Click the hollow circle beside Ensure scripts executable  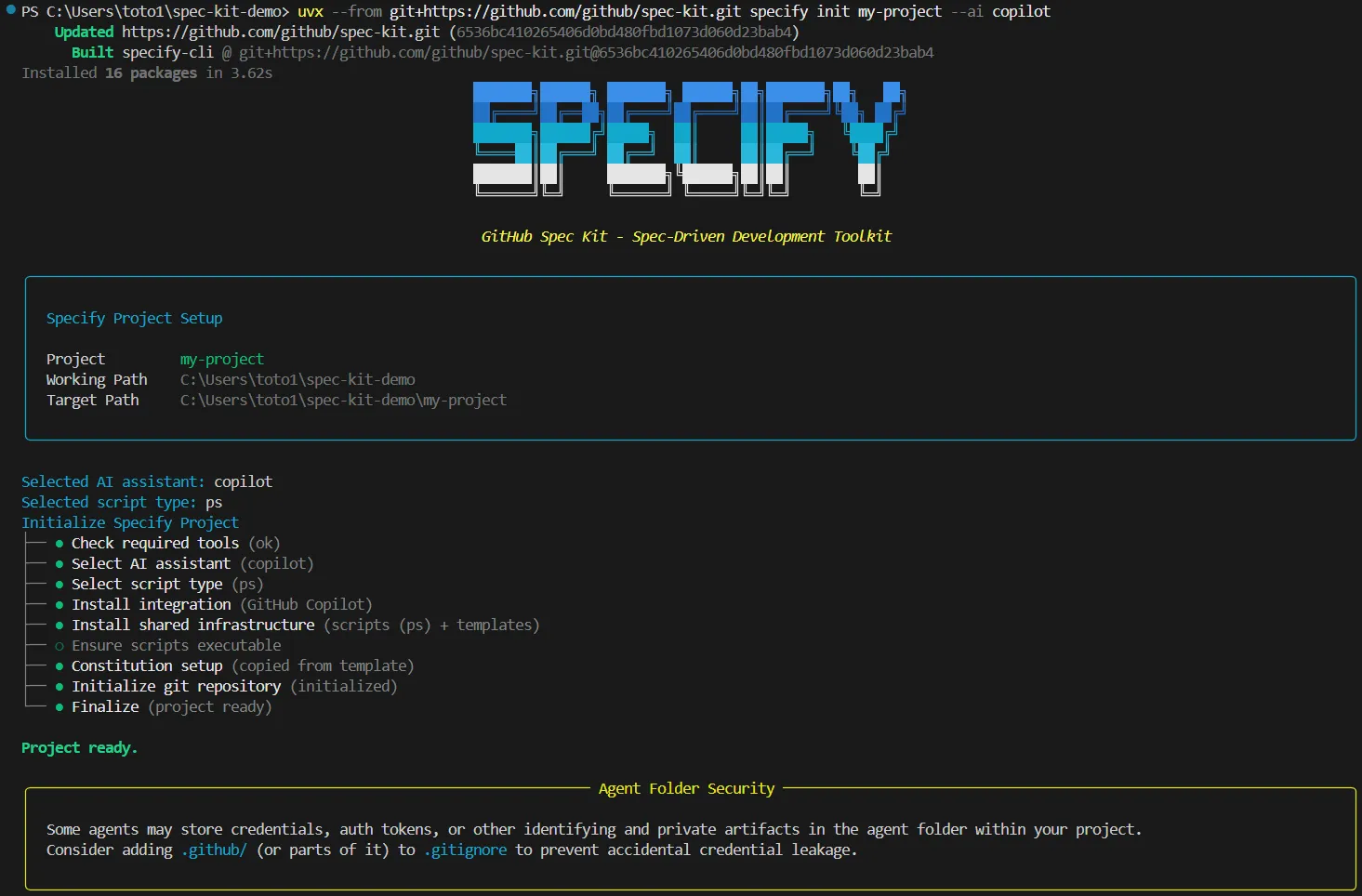click(60, 646)
